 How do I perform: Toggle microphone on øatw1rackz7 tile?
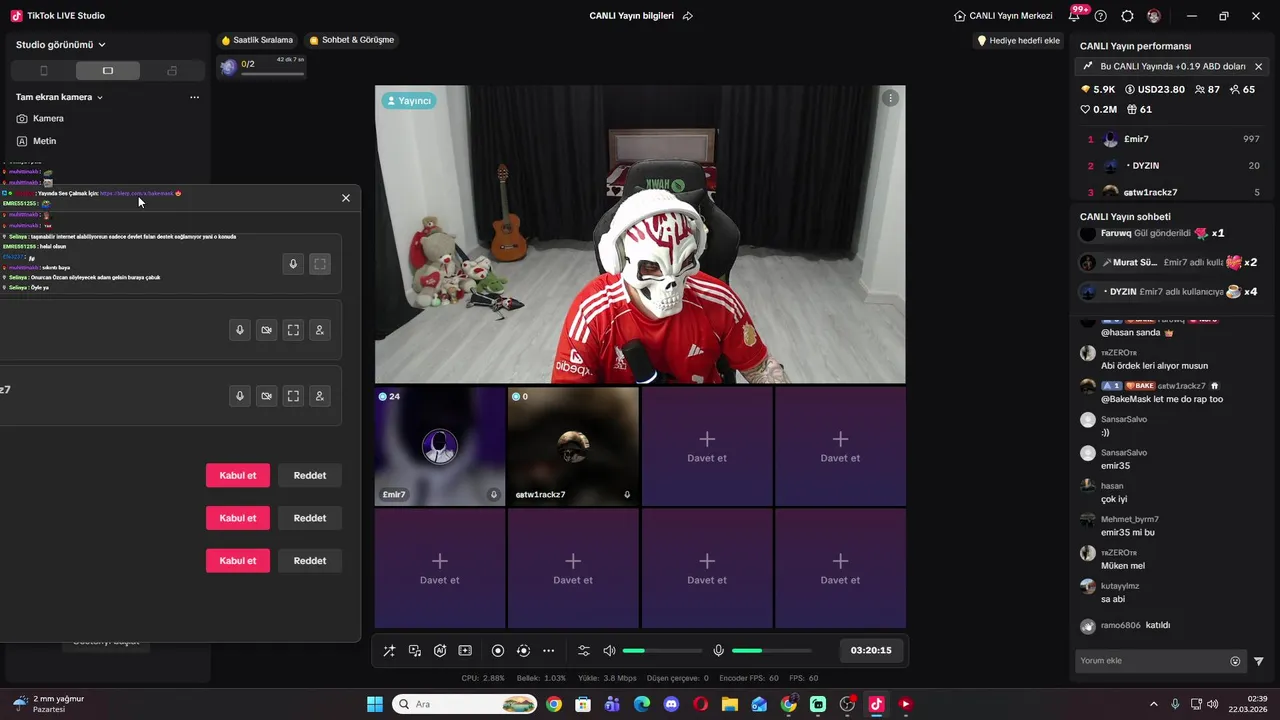[x=627, y=494]
